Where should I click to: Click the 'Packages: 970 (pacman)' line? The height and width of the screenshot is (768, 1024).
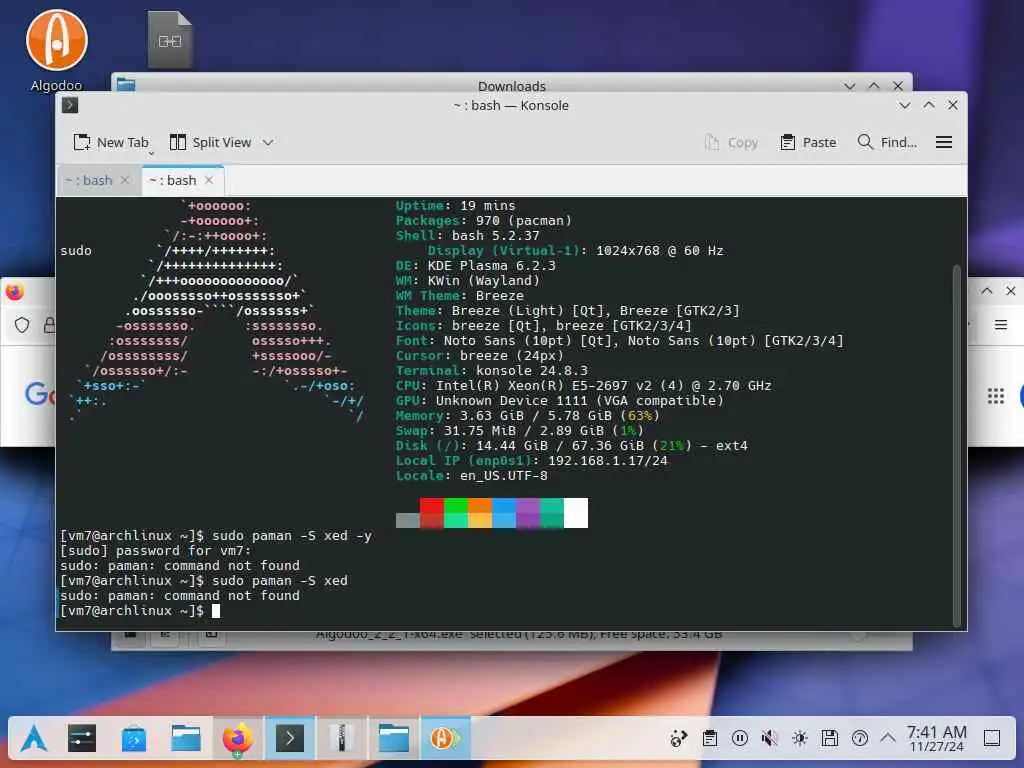coord(484,221)
